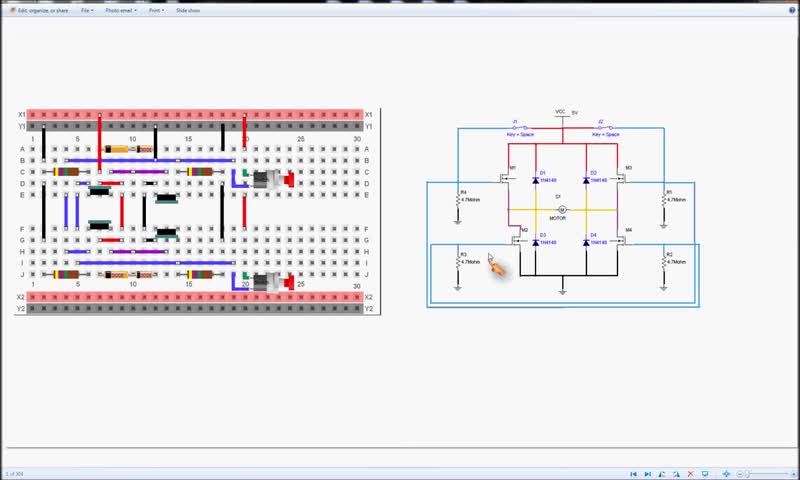
Task: Fit the photo to window
Action: 726,474
